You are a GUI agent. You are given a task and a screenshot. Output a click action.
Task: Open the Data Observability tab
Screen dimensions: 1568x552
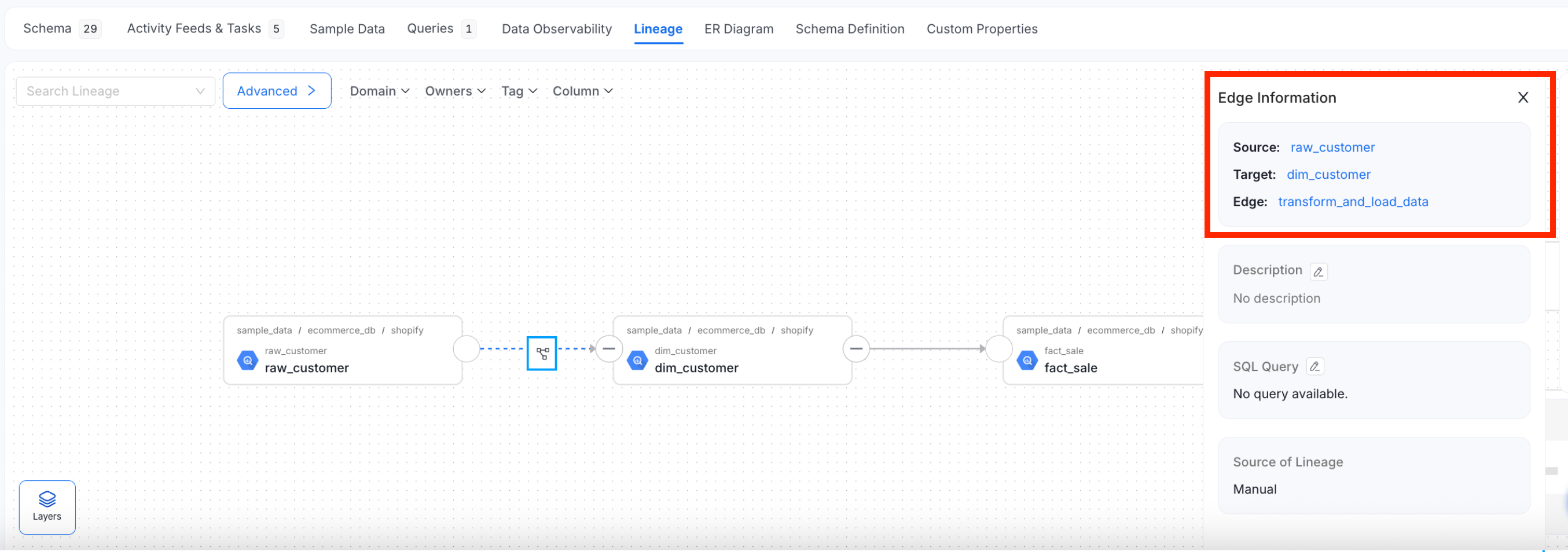click(x=556, y=28)
